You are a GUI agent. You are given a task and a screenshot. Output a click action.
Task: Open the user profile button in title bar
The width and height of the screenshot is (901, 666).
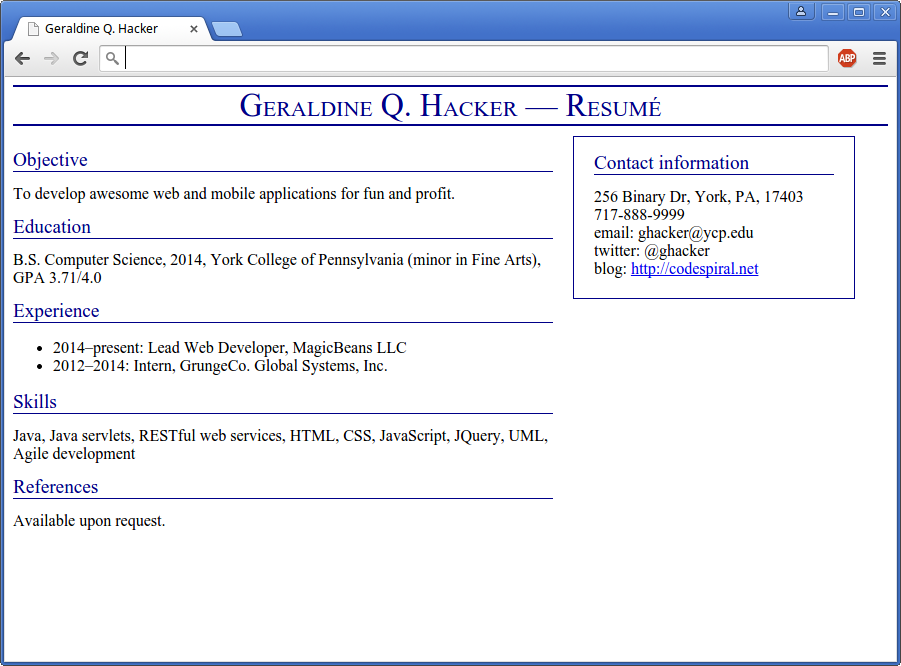[x=801, y=12]
